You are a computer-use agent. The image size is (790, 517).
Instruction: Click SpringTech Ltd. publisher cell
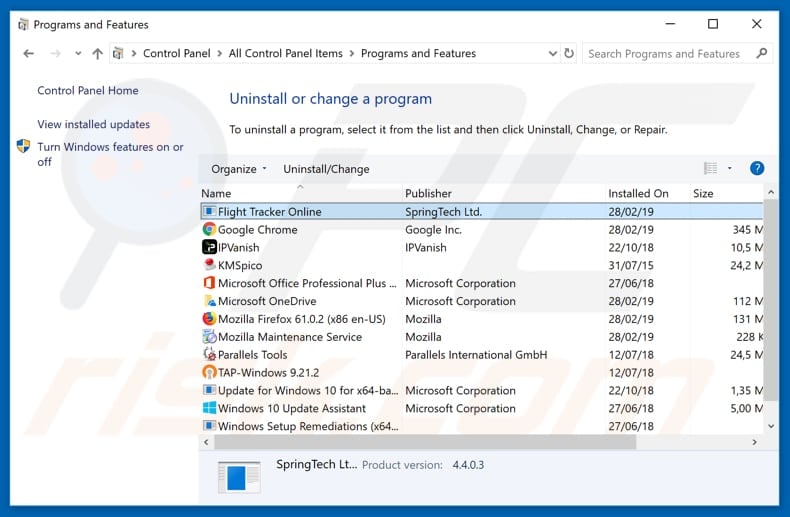[x=443, y=212]
